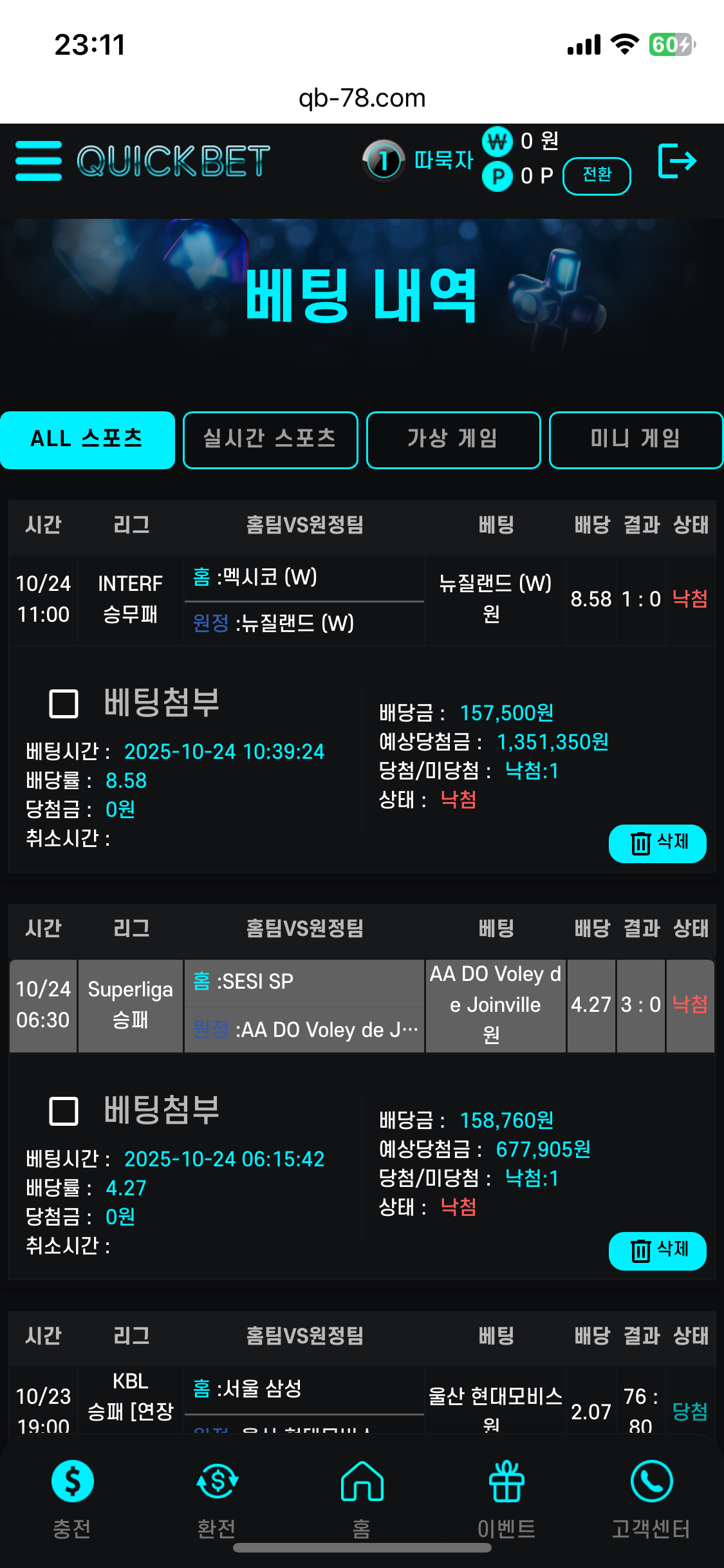Delete the 157,500원 bet with 삭제

tap(657, 843)
